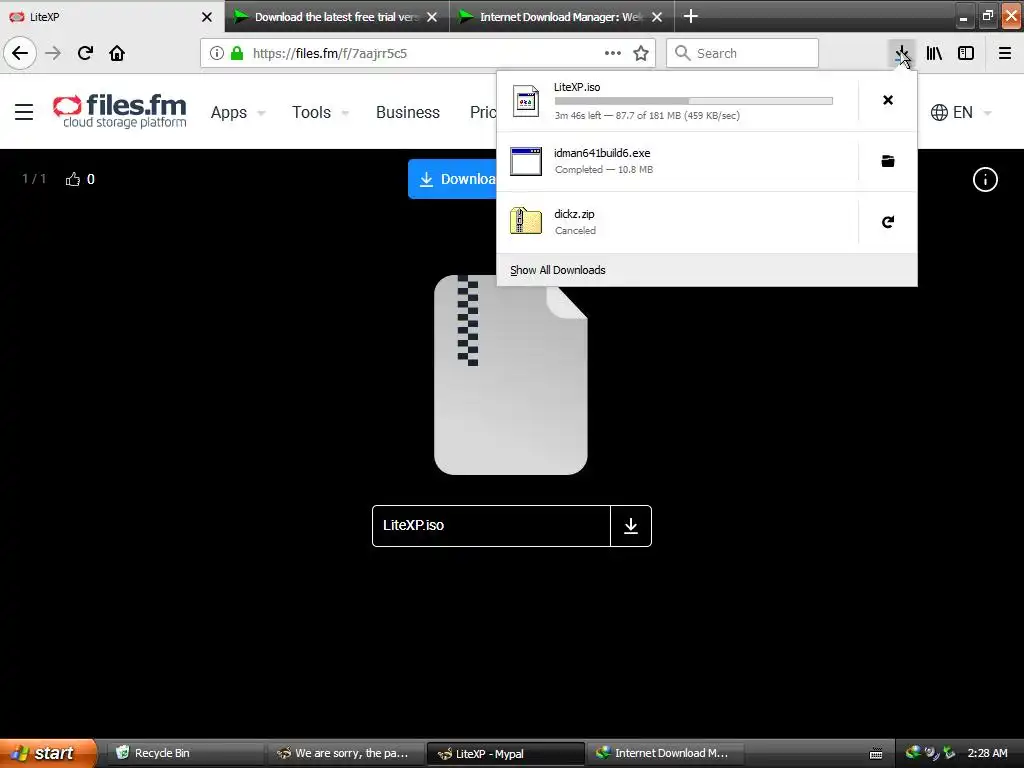Toggle the downloads panel toolbar button

tap(902, 54)
